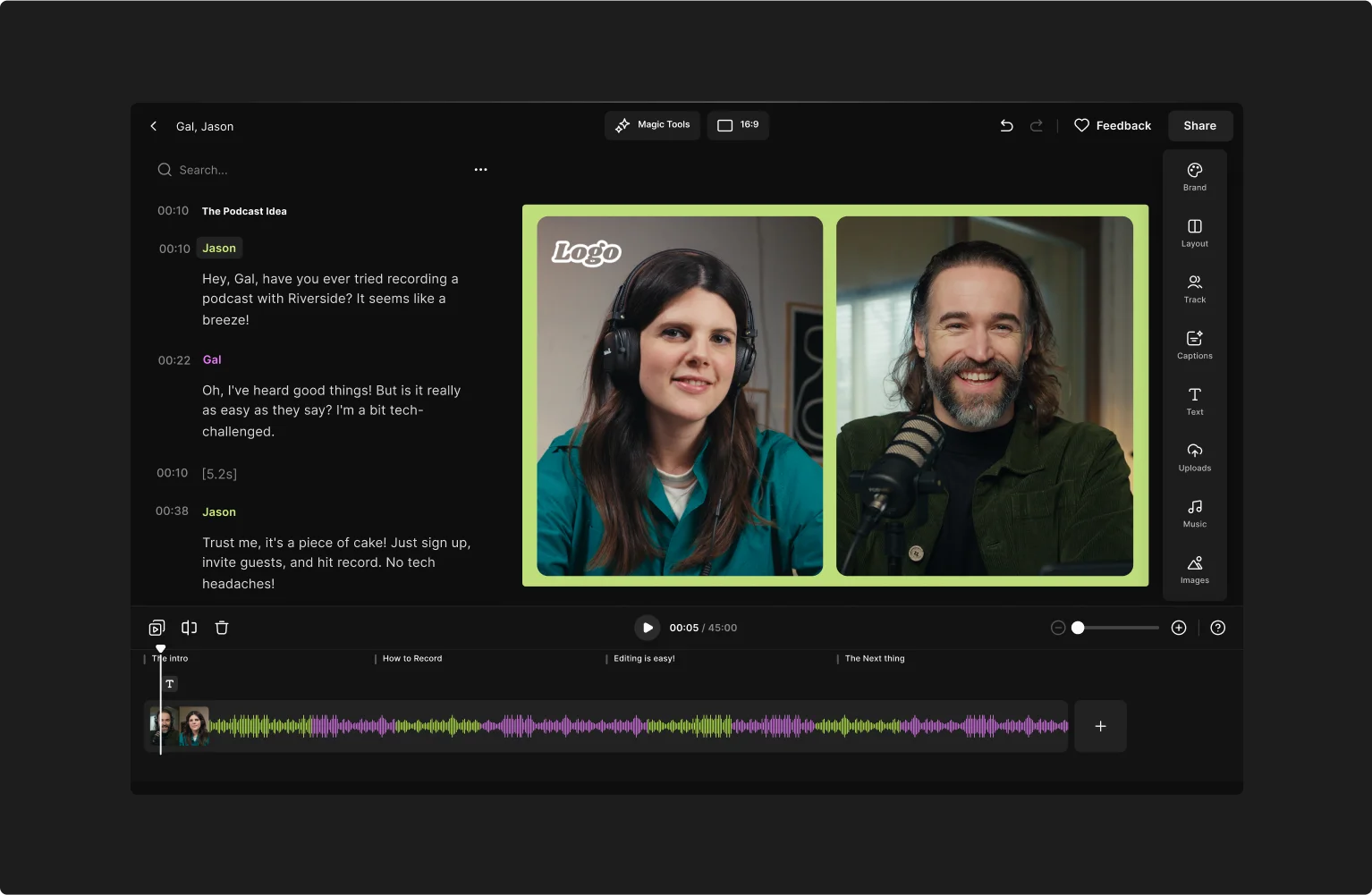Delete the selected timeline clip
The image size is (1372, 895).
pyautogui.click(x=221, y=627)
